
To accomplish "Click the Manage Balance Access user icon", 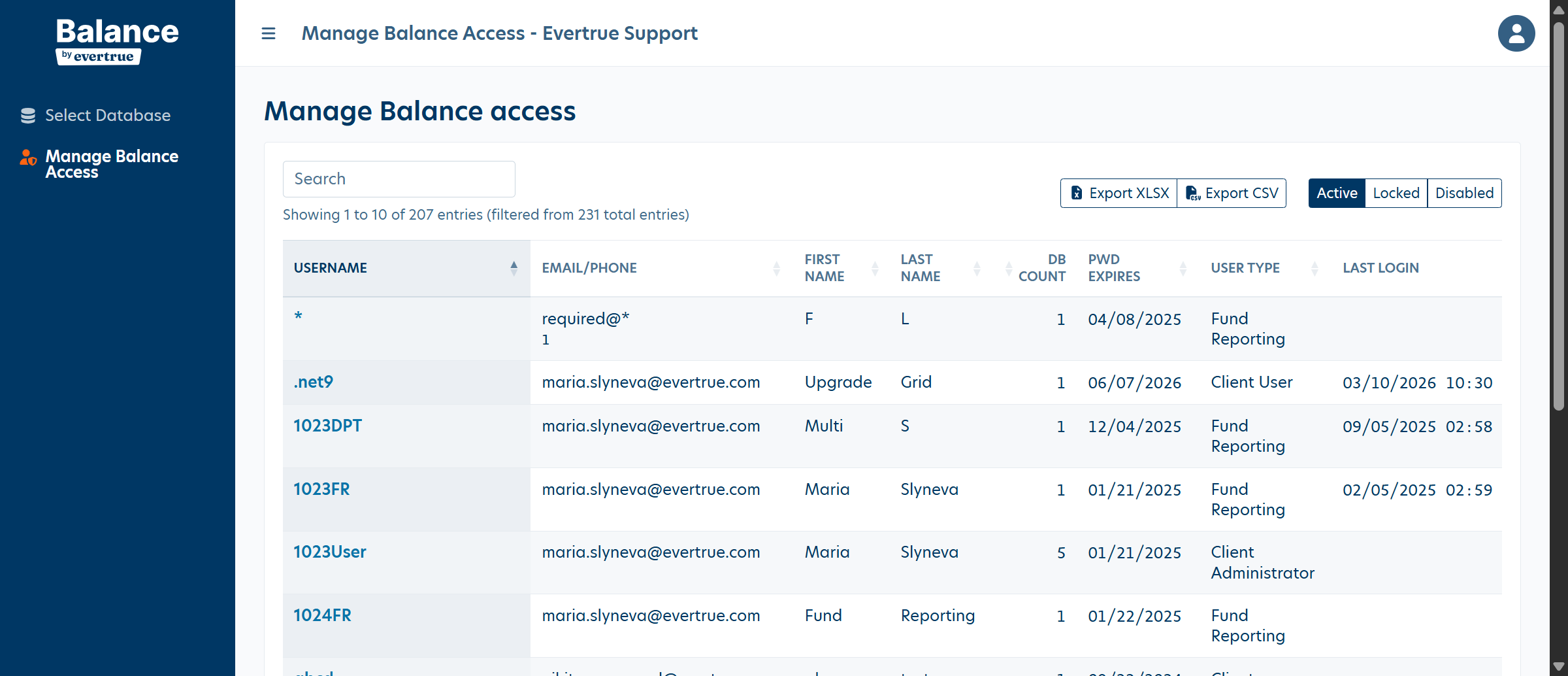I will (28, 158).
